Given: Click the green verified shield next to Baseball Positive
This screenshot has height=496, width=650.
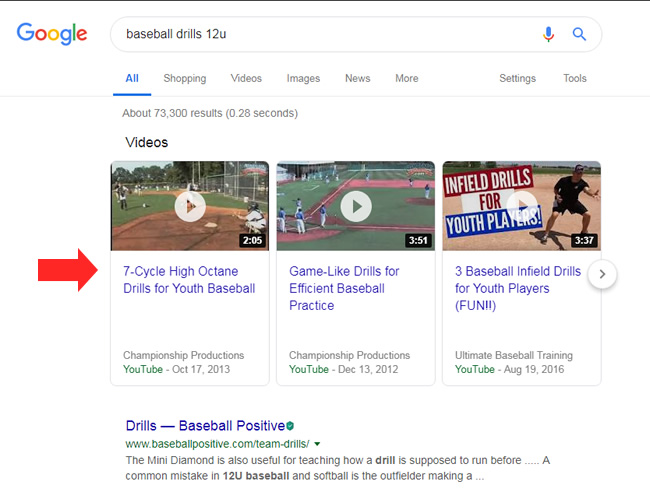Looking at the screenshot, I should (x=290, y=426).
